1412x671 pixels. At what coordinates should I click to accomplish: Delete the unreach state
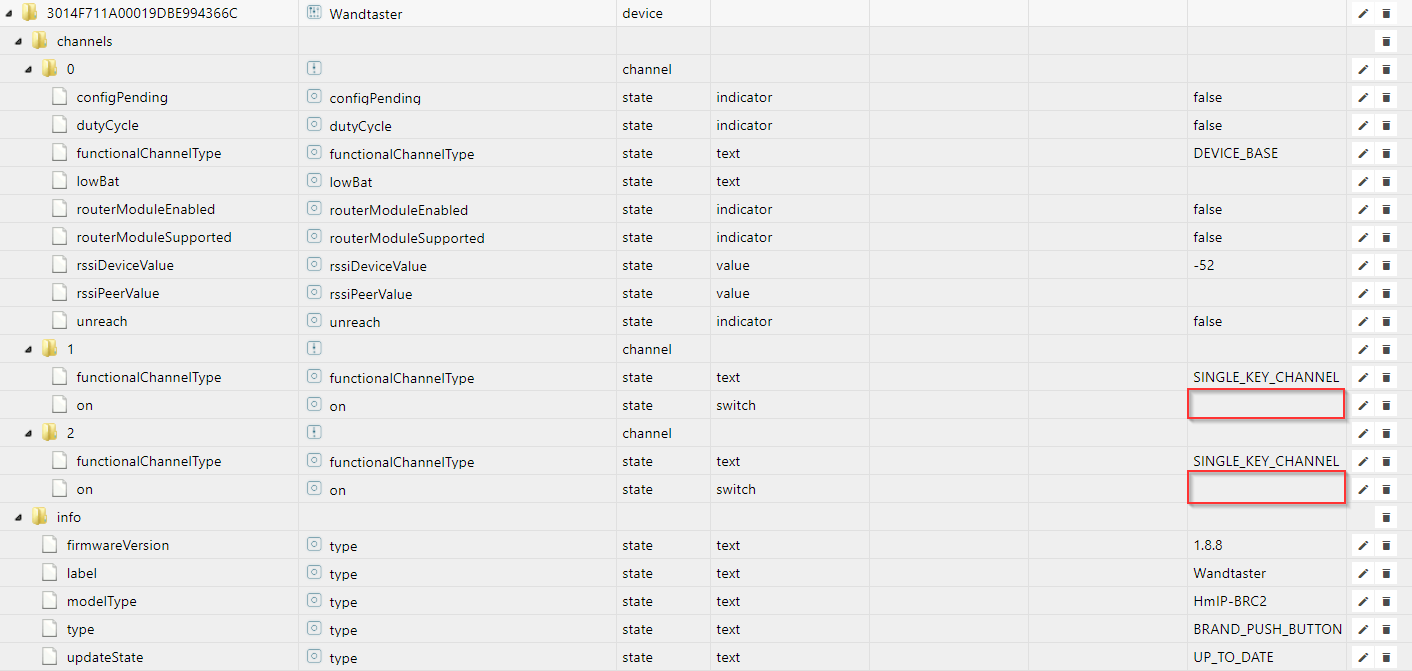pos(1386,322)
